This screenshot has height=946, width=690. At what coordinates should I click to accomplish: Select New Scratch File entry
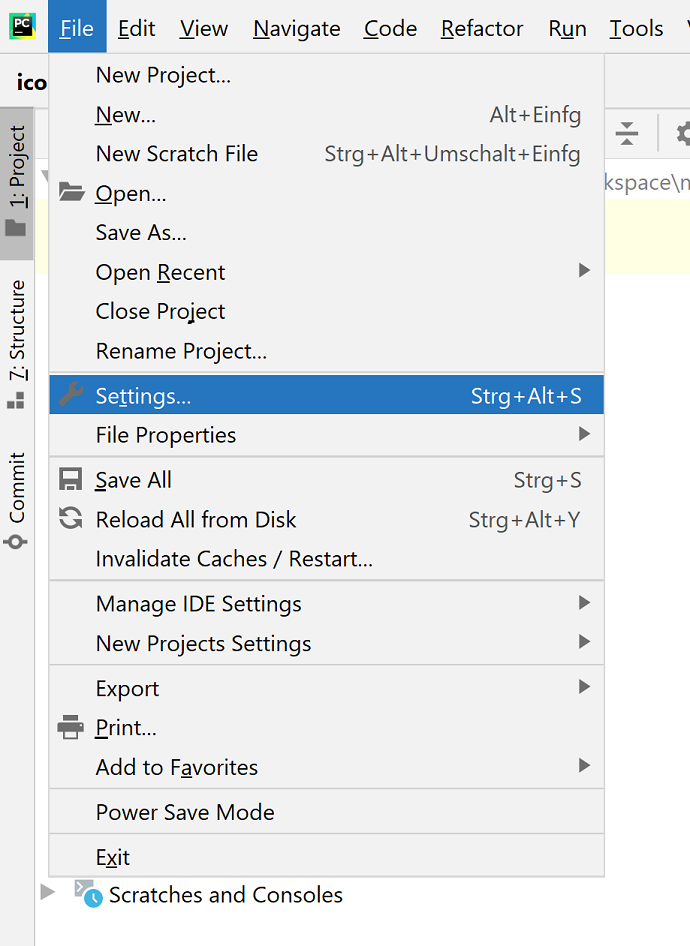(x=177, y=154)
